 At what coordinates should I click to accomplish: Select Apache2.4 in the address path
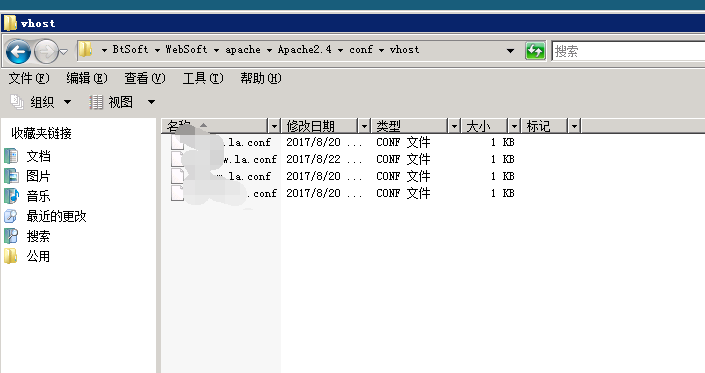(304, 49)
